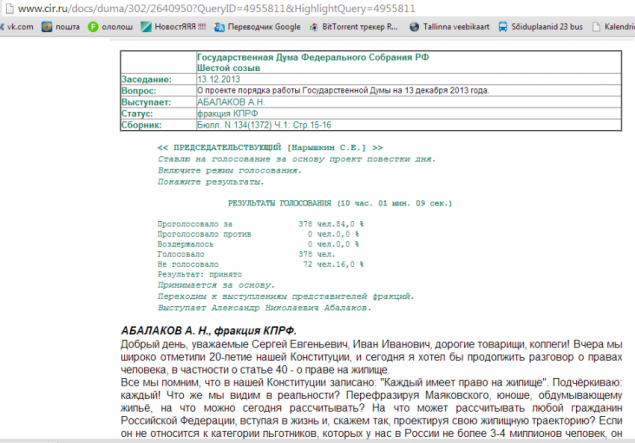Click the Проголосовало против row
This screenshot has width=635, height=443.
258,234
